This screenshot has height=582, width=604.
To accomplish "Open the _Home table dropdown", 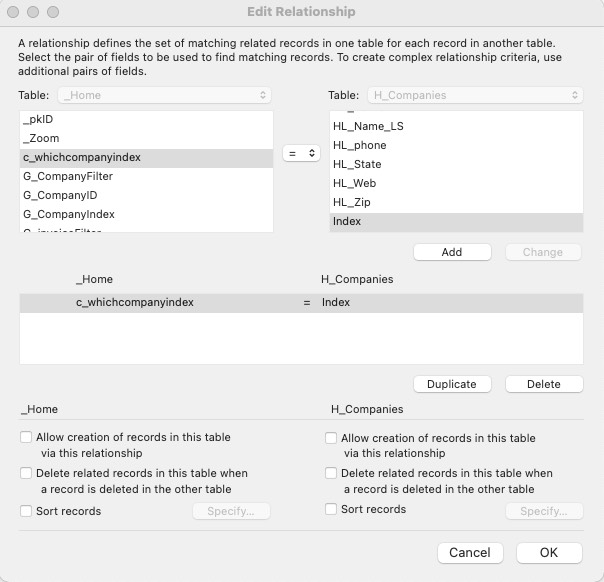I will point(164,95).
